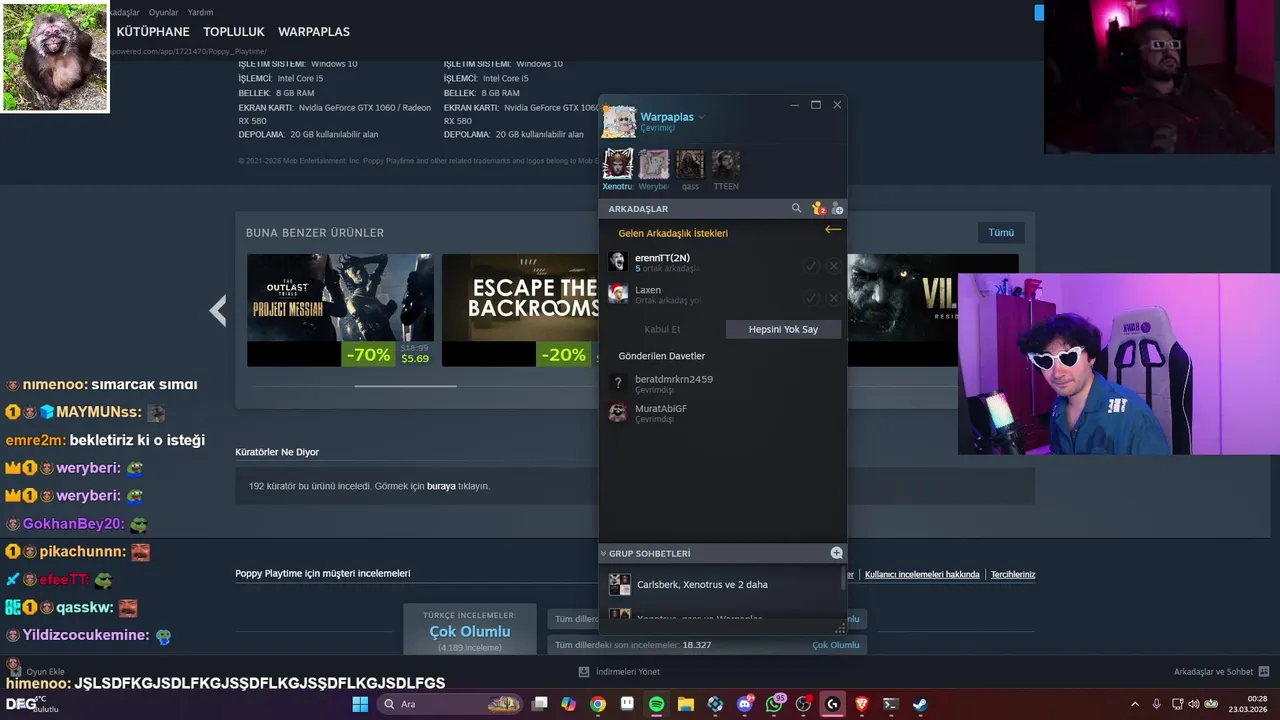The width and height of the screenshot is (1280, 720).
Task: Open File Explorer from taskbar
Action: coord(686,704)
